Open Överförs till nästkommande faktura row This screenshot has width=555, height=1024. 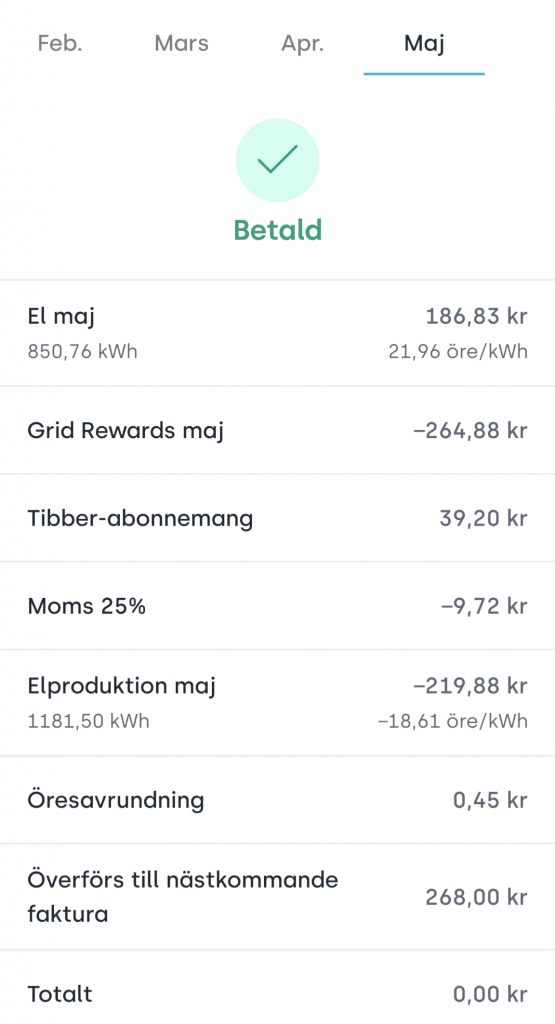pos(278,897)
